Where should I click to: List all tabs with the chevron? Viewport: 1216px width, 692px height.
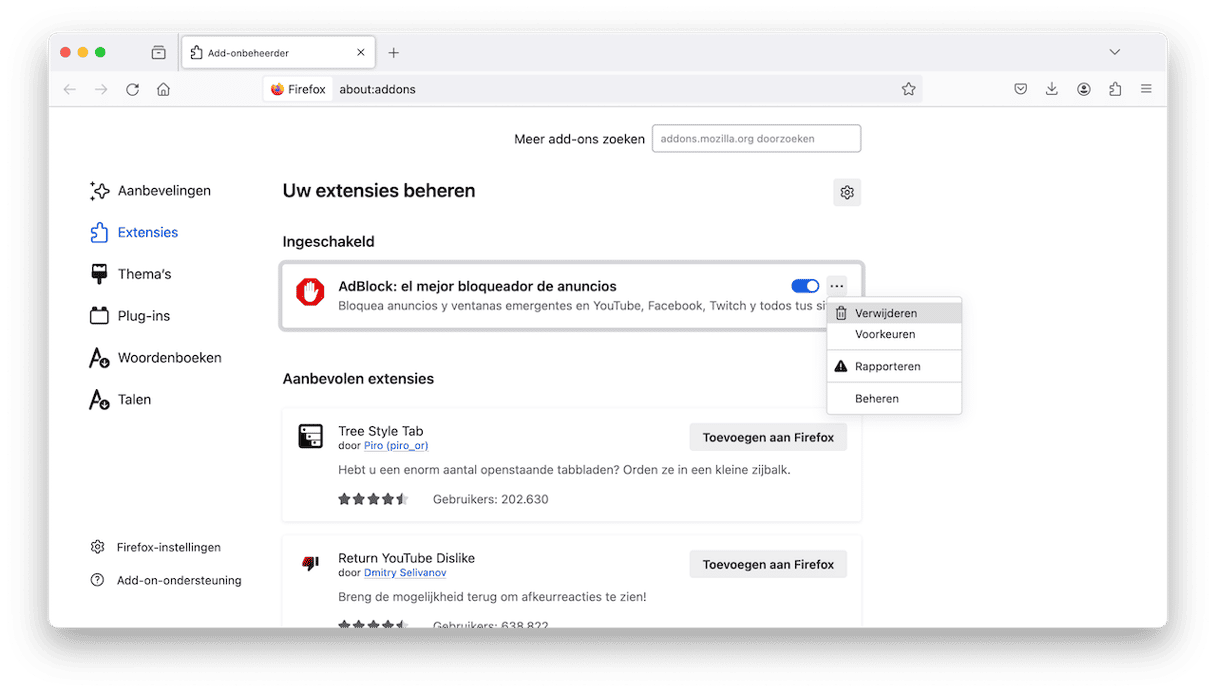(x=1115, y=52)
